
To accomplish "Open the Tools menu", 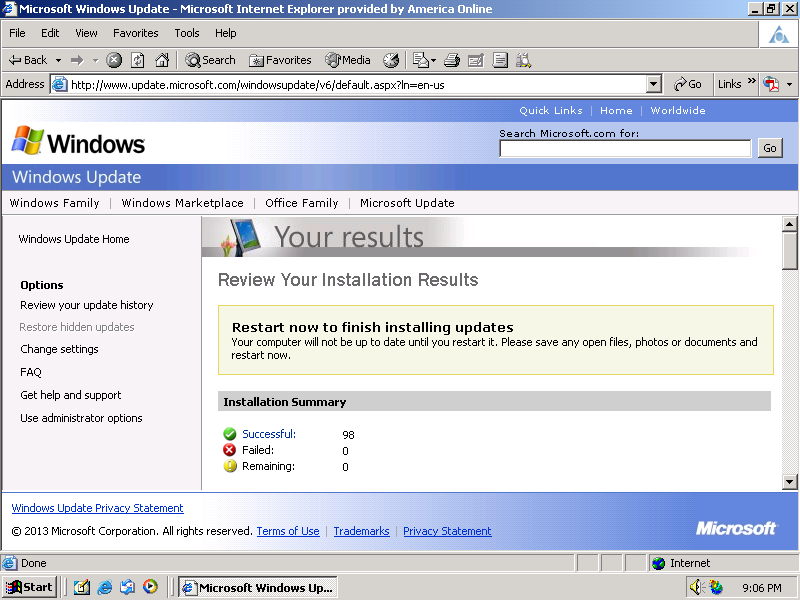I will (x=187, y=33).
